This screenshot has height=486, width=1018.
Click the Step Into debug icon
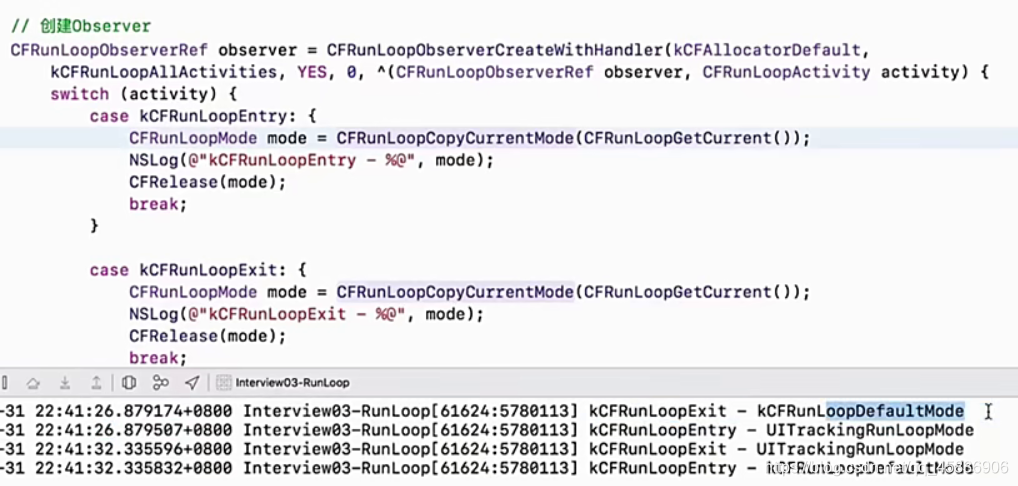pyautogui.click(x=65, y=383)
